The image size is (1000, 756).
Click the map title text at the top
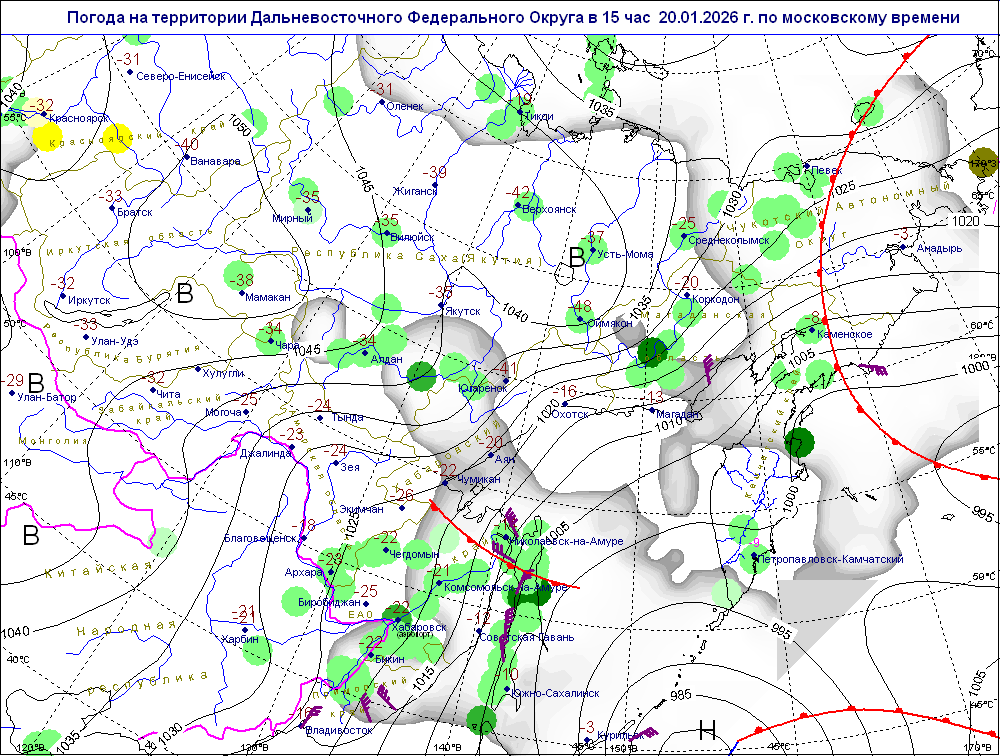514,18
